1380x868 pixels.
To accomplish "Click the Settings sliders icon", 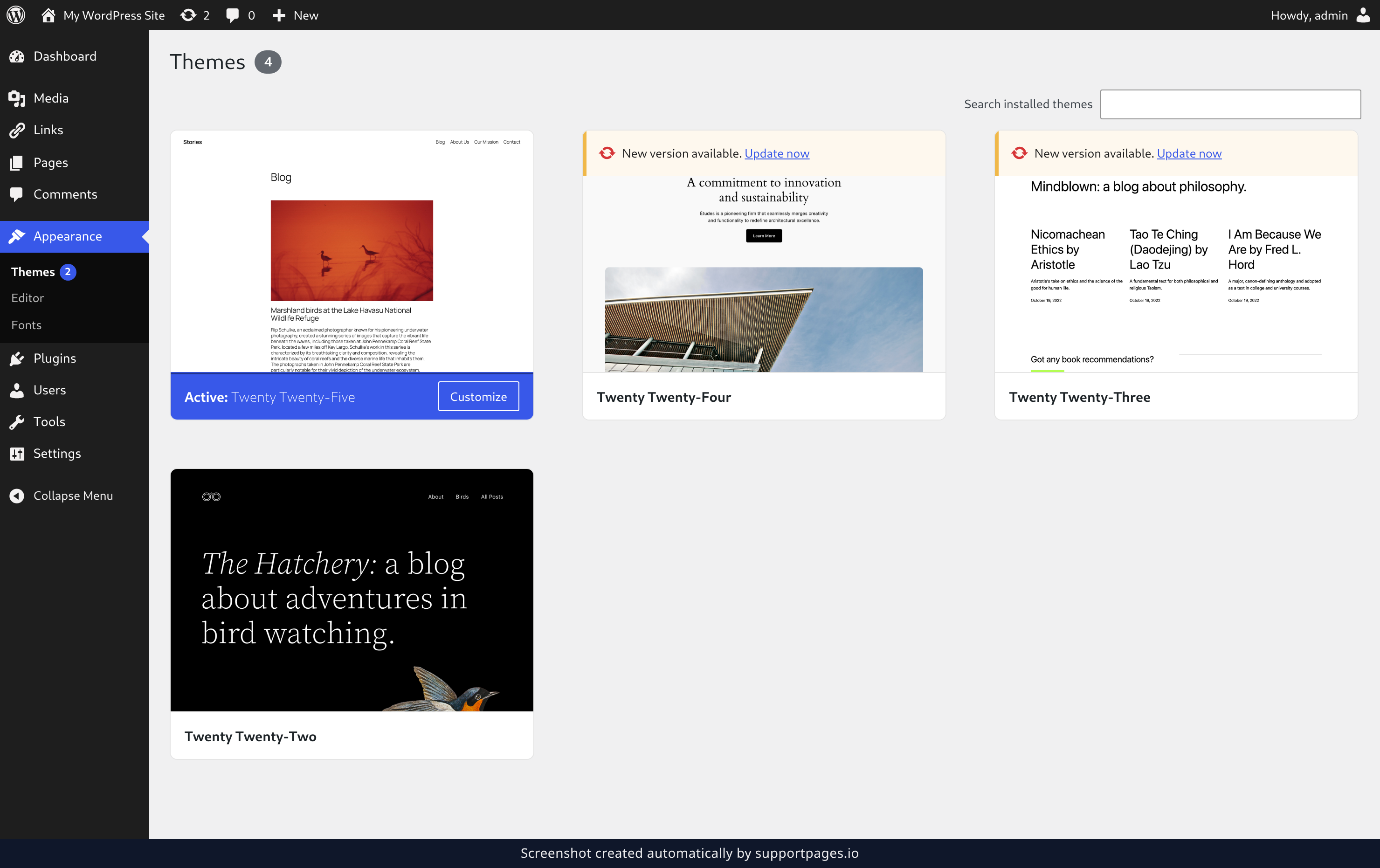I will (17, 454).
